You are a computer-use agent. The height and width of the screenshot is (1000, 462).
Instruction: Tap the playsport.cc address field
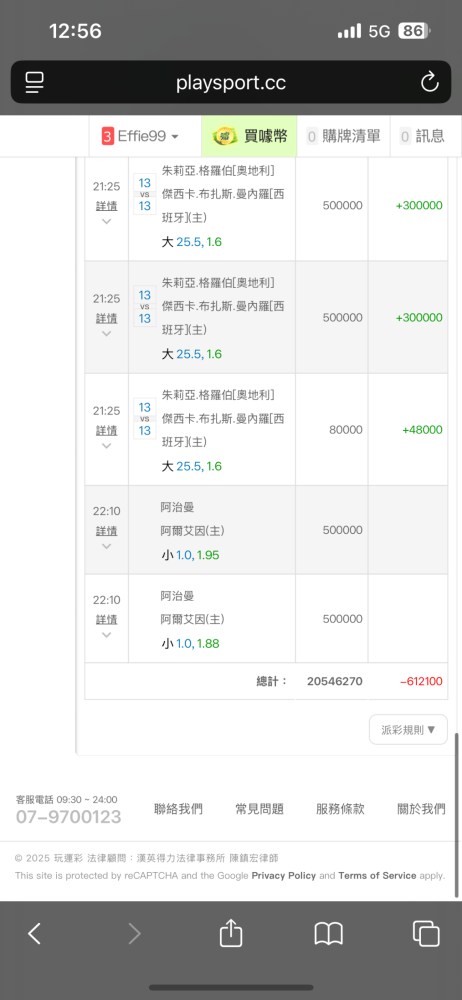[231, 82]
